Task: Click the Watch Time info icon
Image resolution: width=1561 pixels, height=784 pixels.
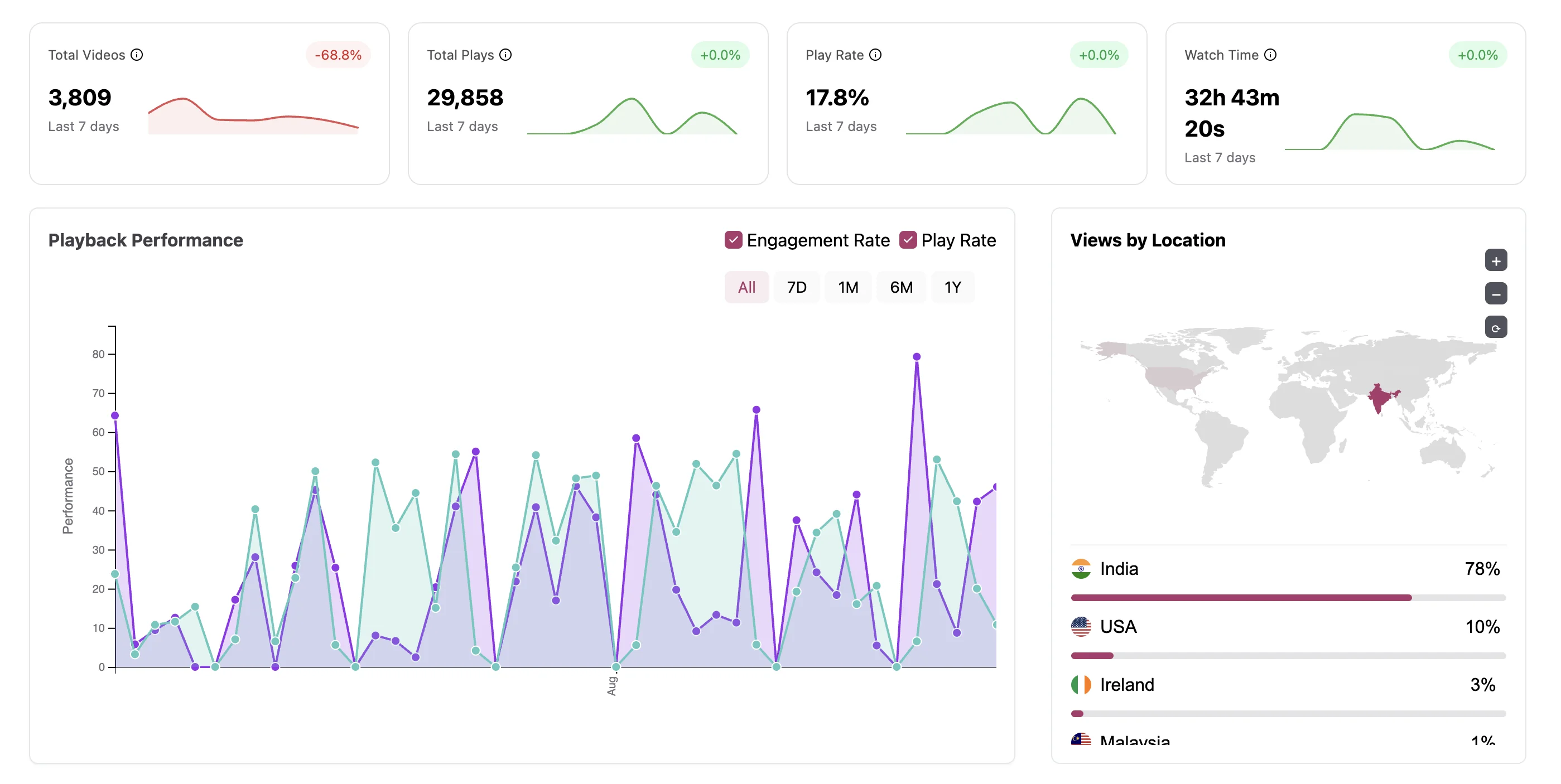Action: point(1270,55)
